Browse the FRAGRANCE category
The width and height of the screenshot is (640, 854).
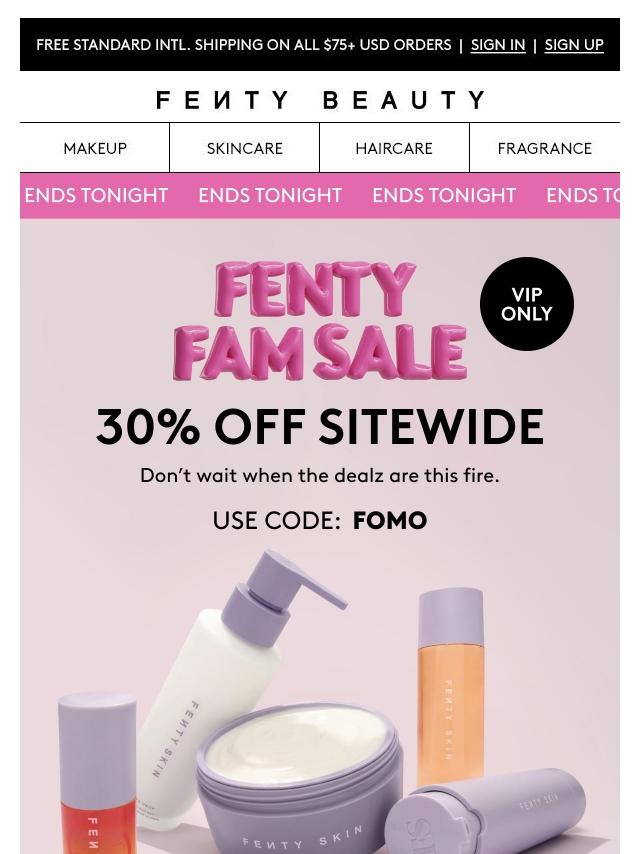pyautogui.click(x=544, y=148)
